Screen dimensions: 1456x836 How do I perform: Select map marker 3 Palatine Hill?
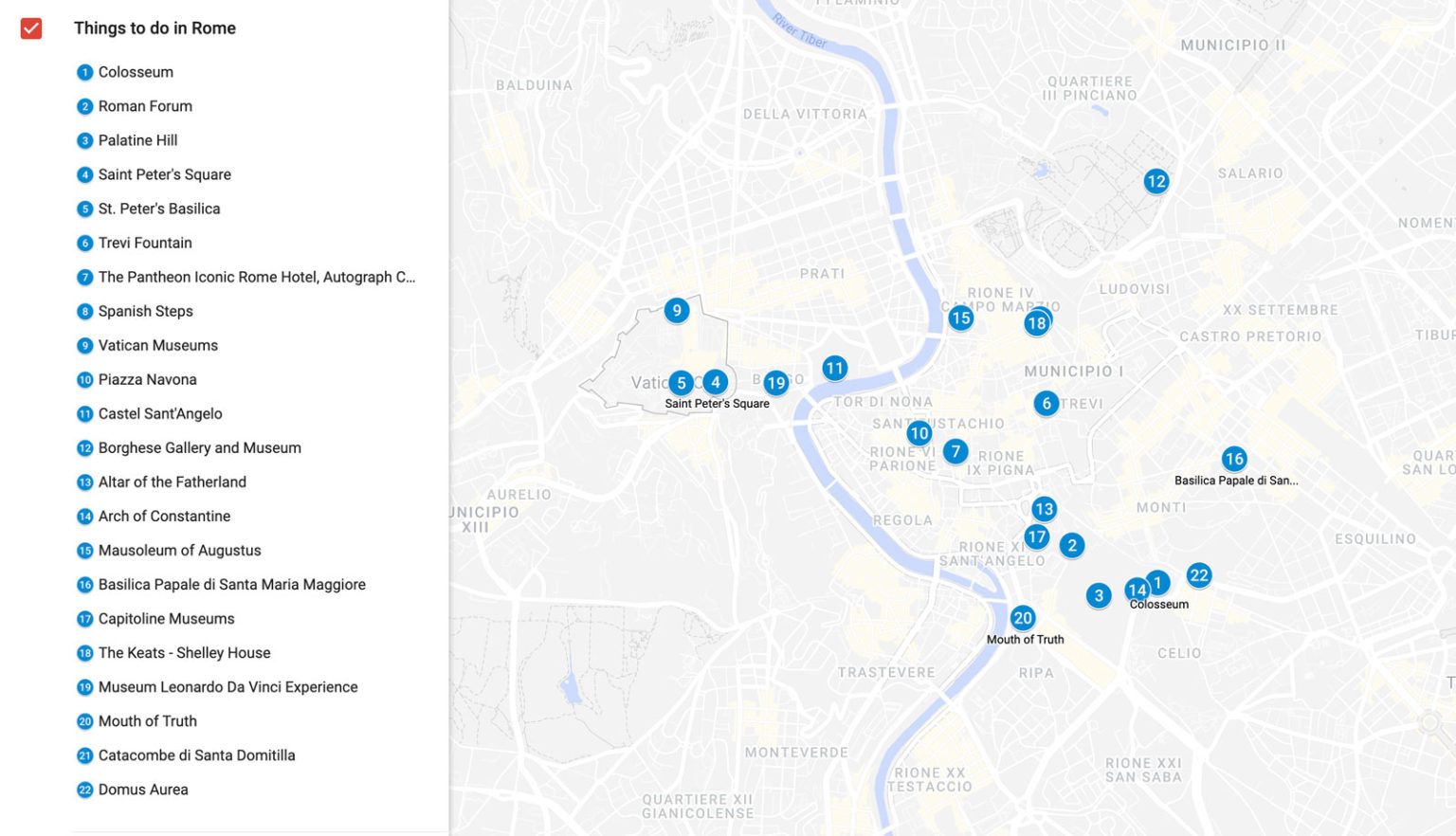pyautogui.click(x=1098, y=596)
